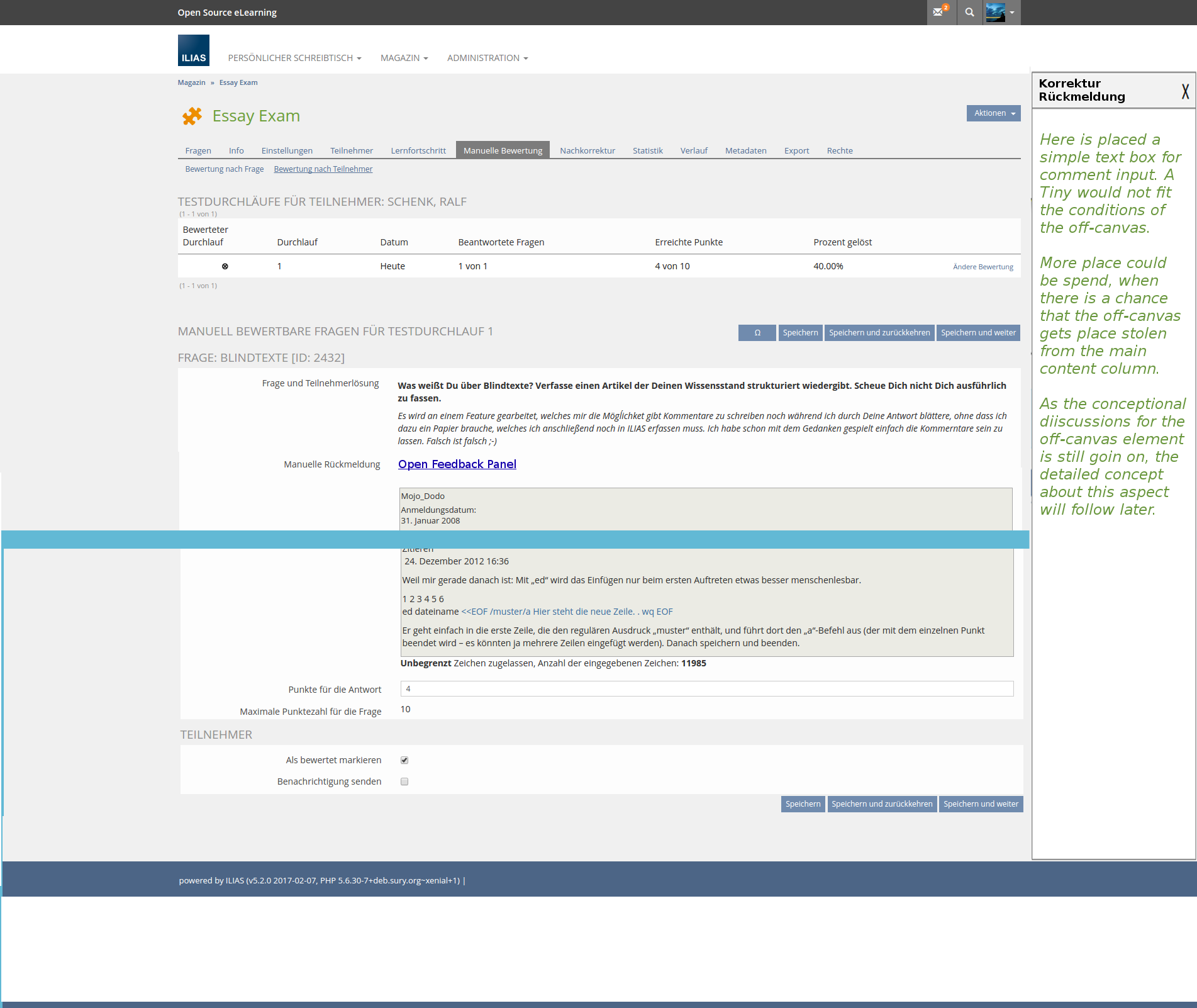The image size is (1197, 1008).
Task: Open the Aktionen dropdown
Action: point(993,113)
